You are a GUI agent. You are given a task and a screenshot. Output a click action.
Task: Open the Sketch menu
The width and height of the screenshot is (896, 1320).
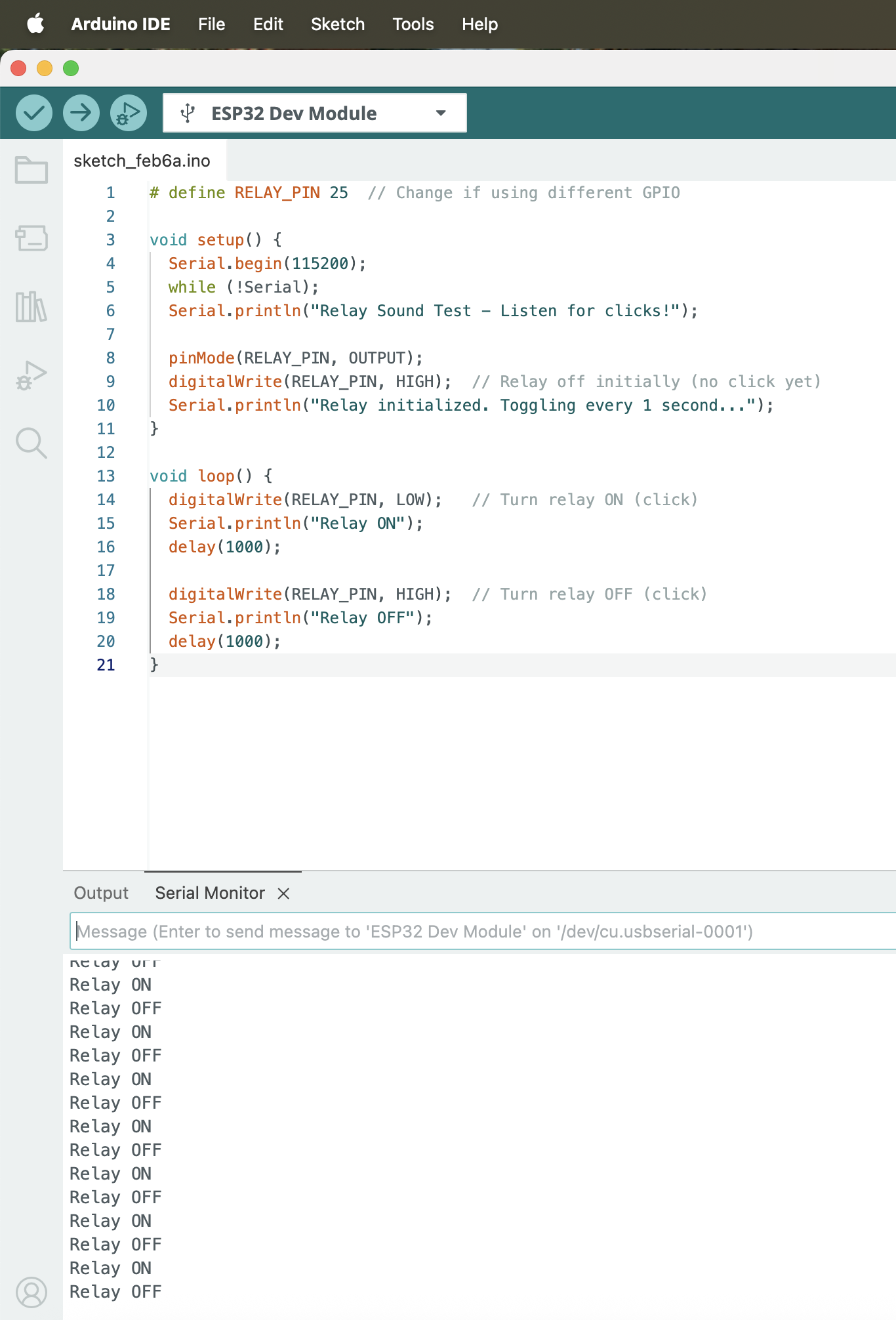pos(337,24)
